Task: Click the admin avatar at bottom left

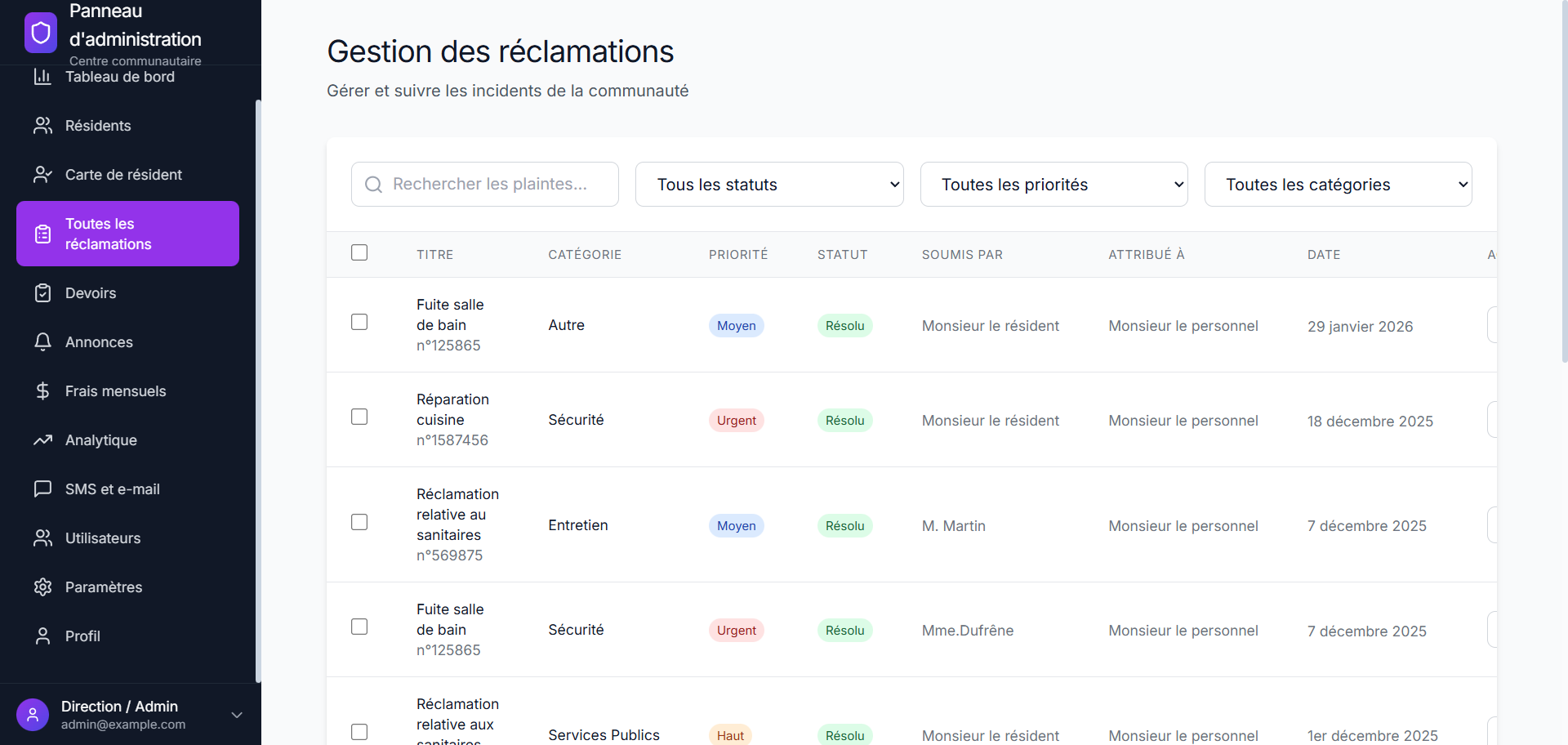Action: (x=33, y=714)
